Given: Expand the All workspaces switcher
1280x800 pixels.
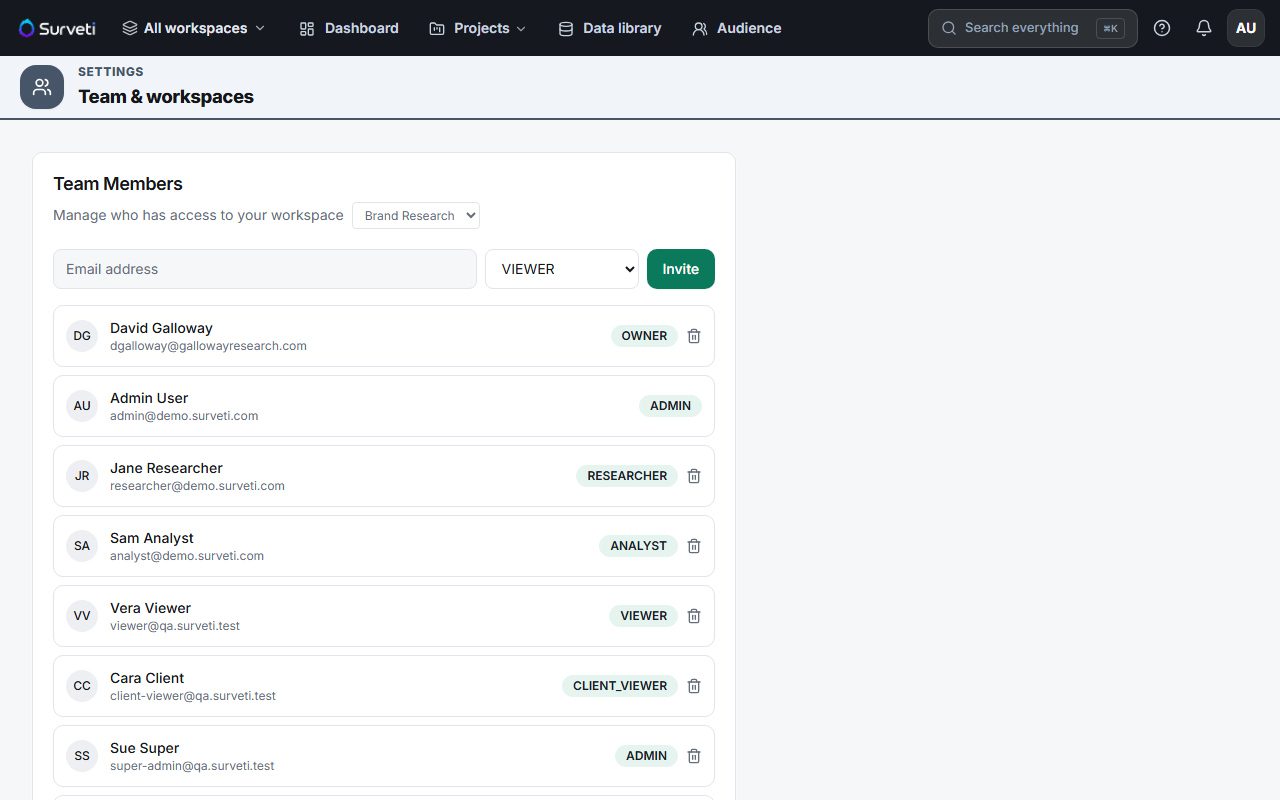Looking at the screenshot, I should point(194,28).
